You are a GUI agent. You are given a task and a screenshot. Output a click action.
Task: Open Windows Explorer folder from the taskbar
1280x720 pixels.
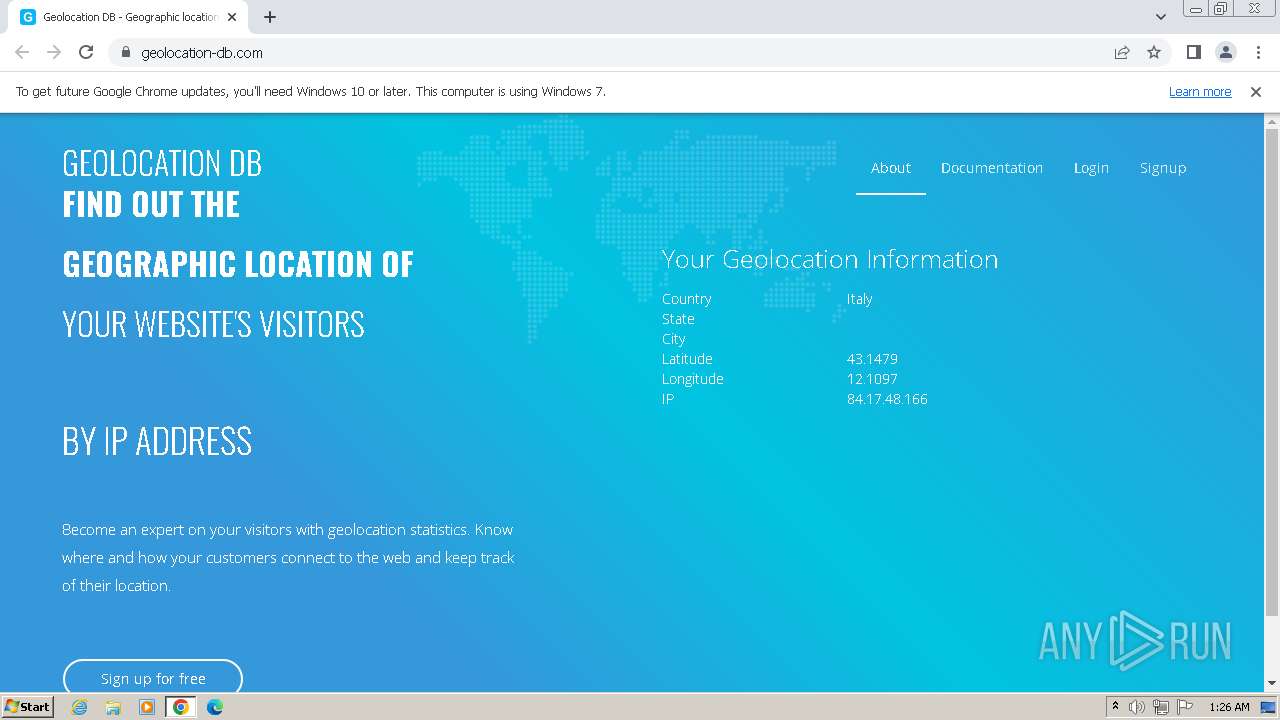point(113,707)
